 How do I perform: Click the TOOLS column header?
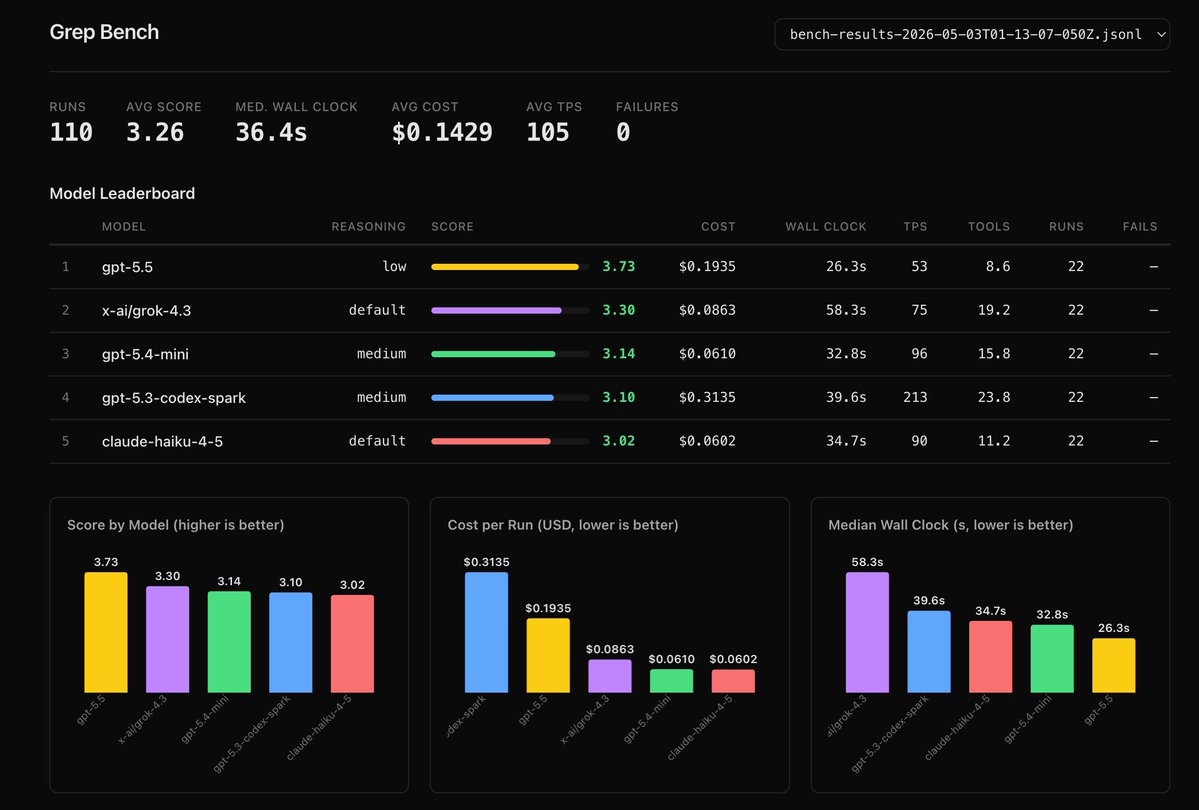(989, 226)
